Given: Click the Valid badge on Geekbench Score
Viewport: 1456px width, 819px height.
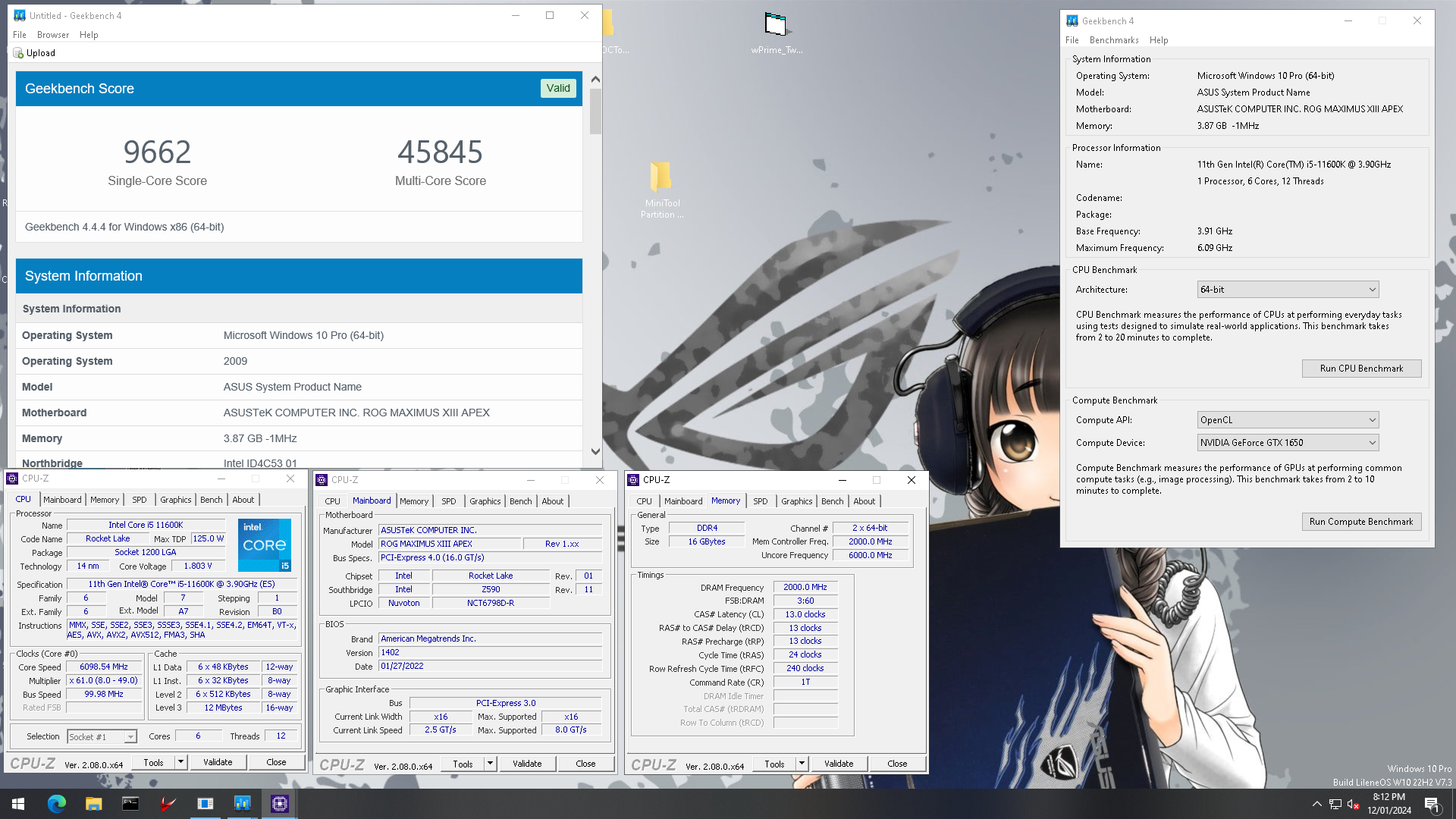Looking at the screenshot, I should pos(558,89).
